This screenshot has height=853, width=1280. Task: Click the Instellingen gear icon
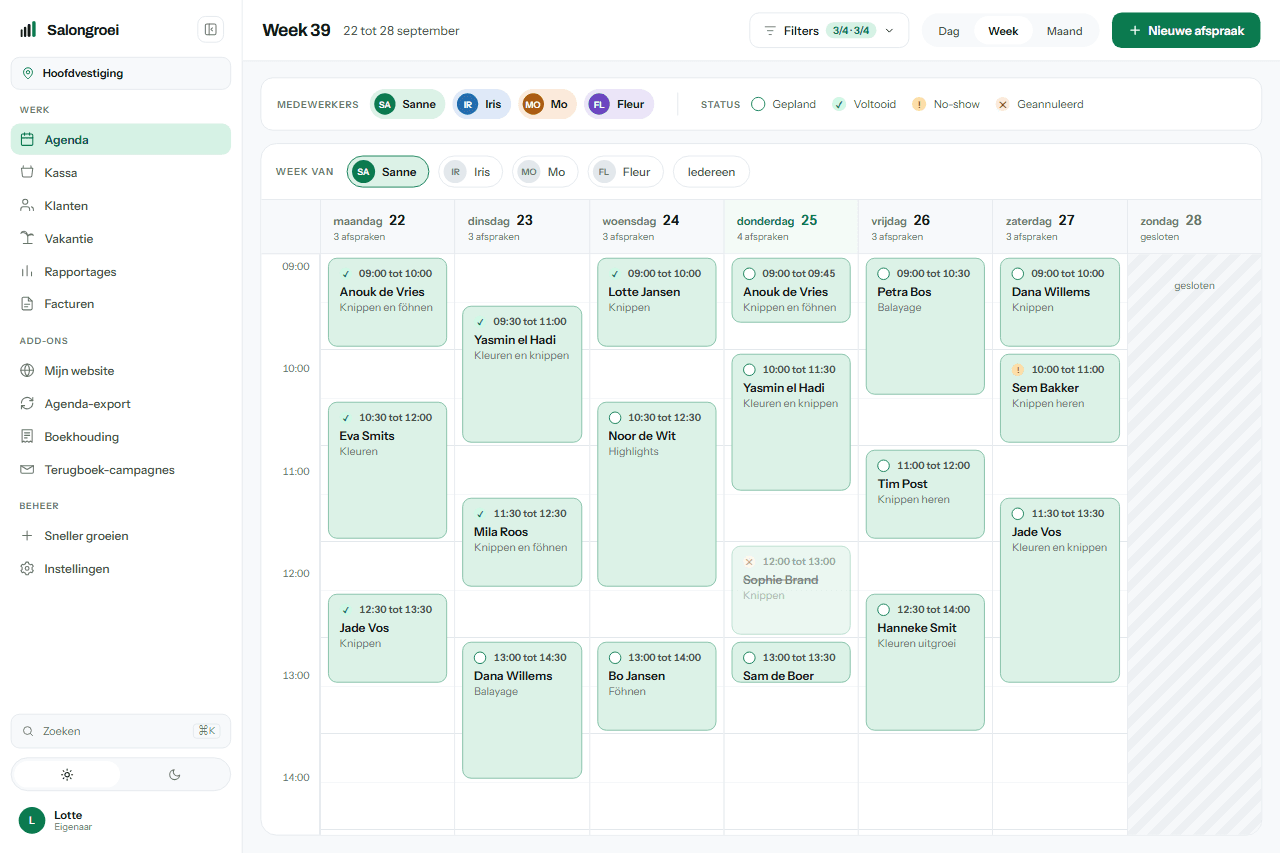pyautogui.click(x=28, y=569)
